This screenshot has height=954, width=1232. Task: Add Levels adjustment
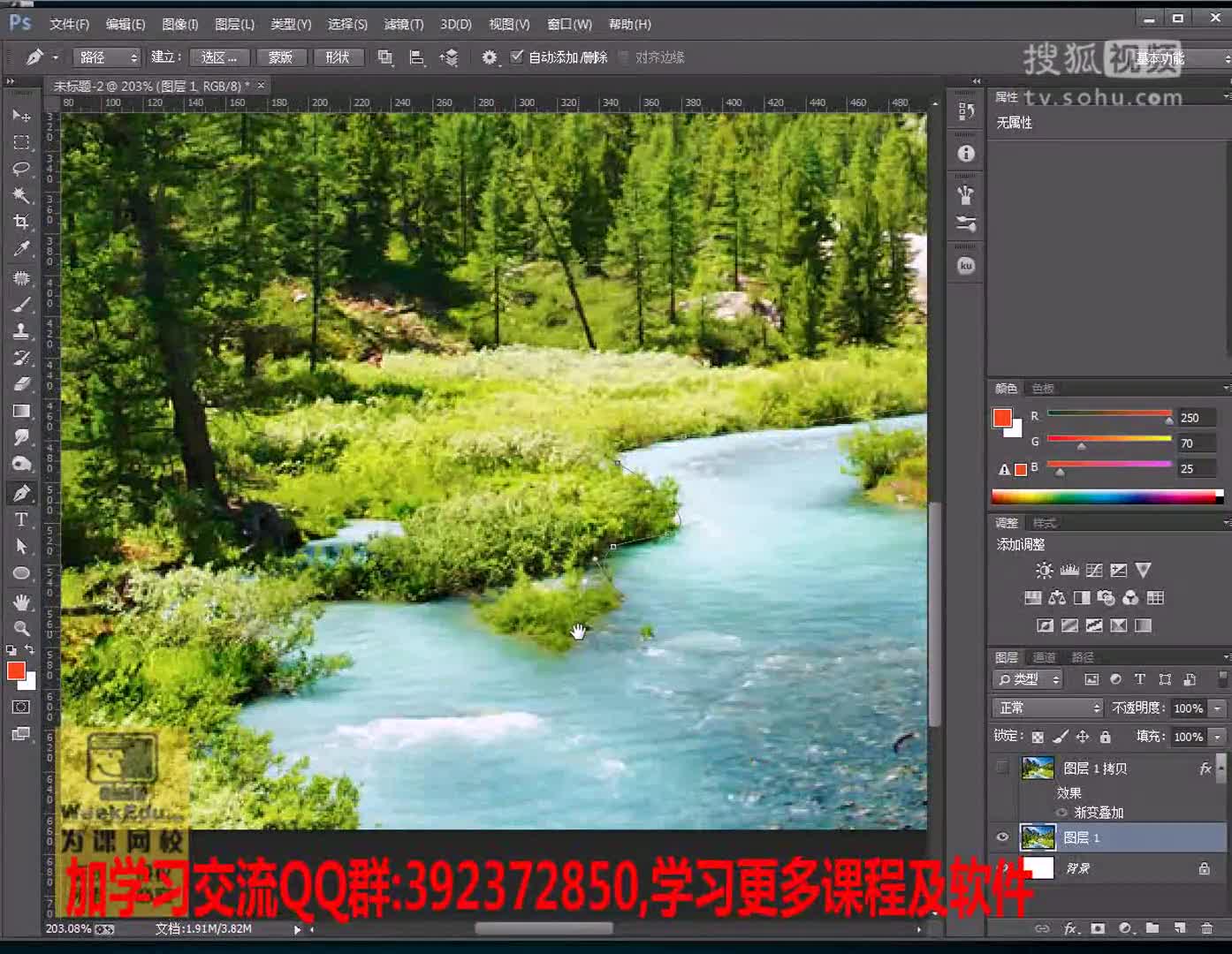pos(1069,571)
